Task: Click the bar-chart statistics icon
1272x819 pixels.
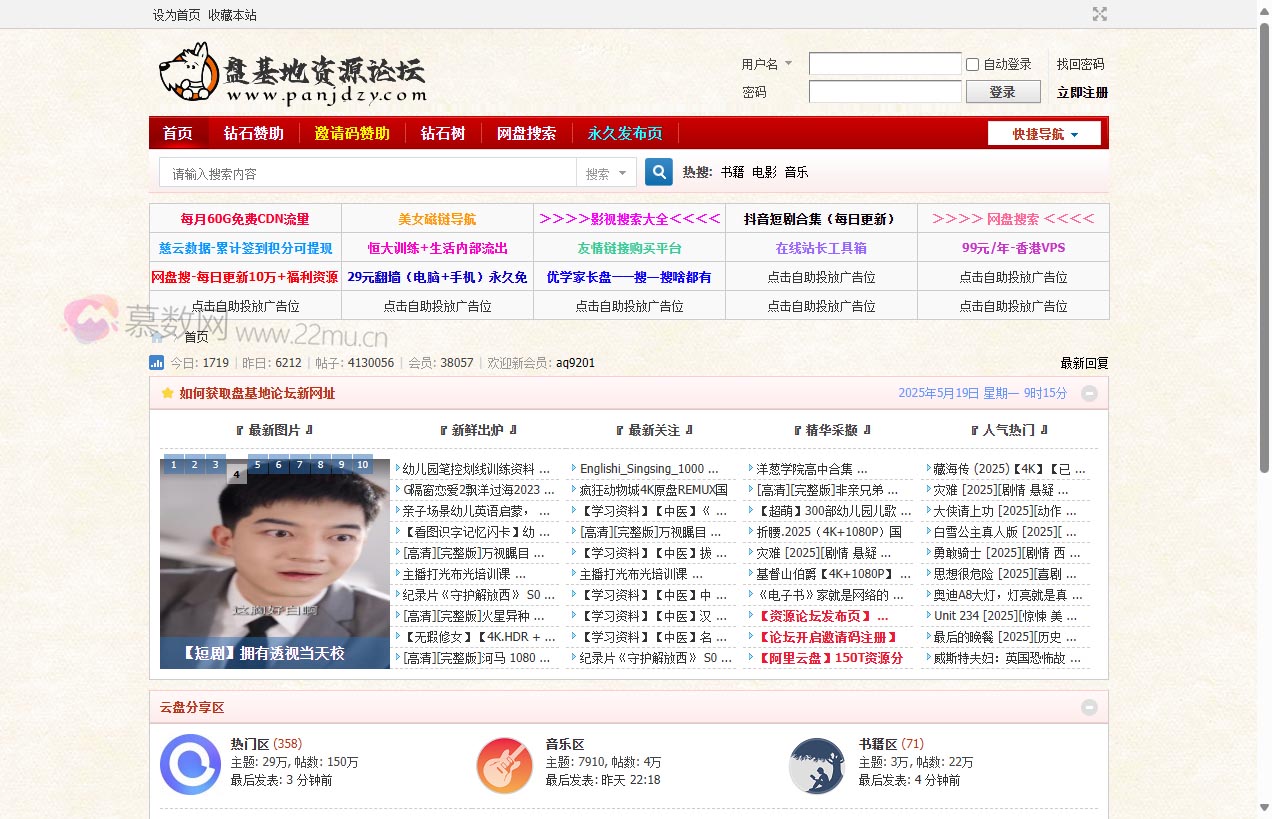Action: (x=157, y=363)
